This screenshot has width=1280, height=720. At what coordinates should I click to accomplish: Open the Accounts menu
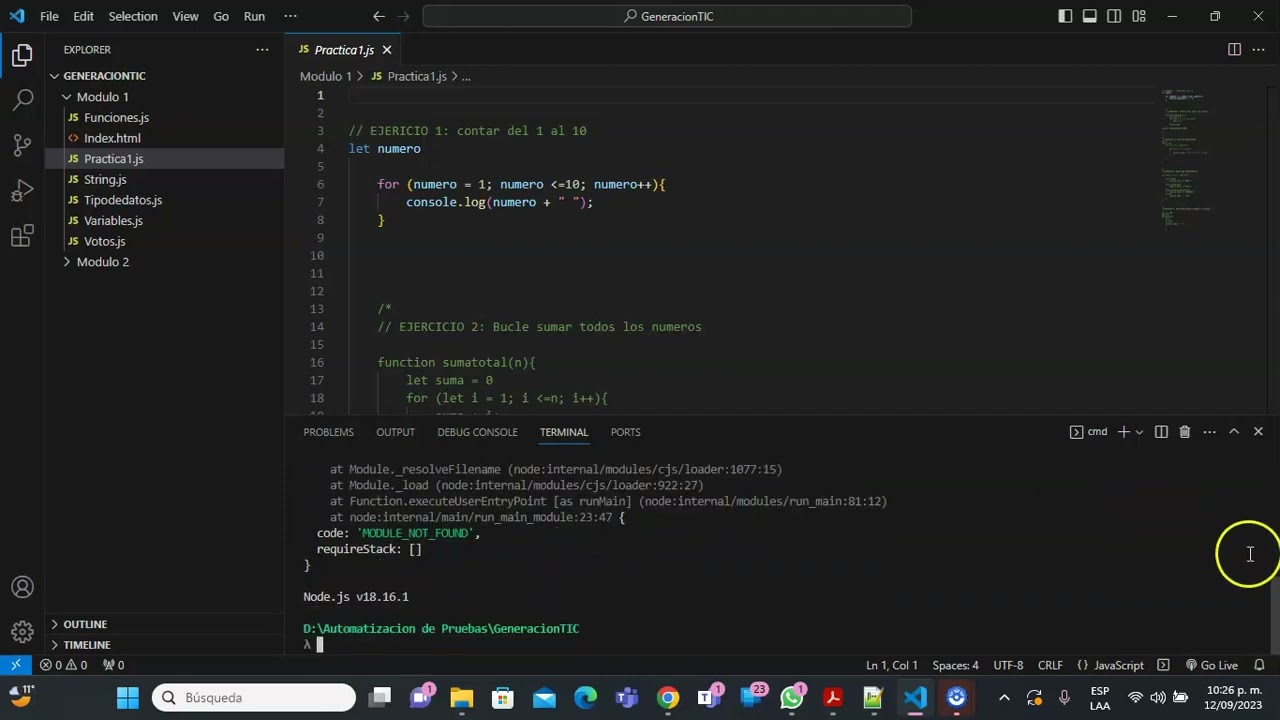(x=22, y=587)
